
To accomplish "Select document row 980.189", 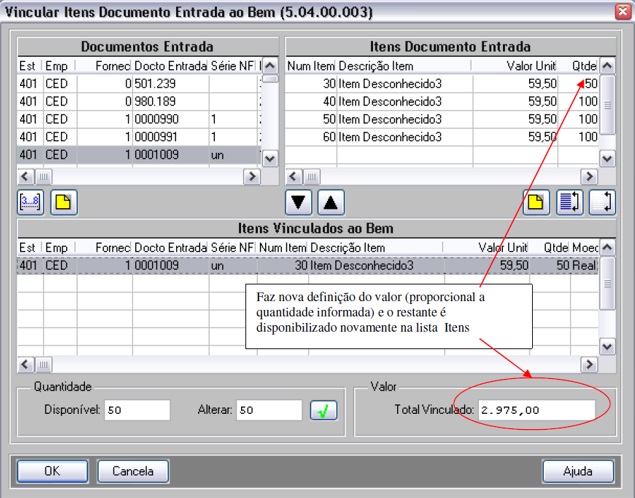I will point(138,101).
